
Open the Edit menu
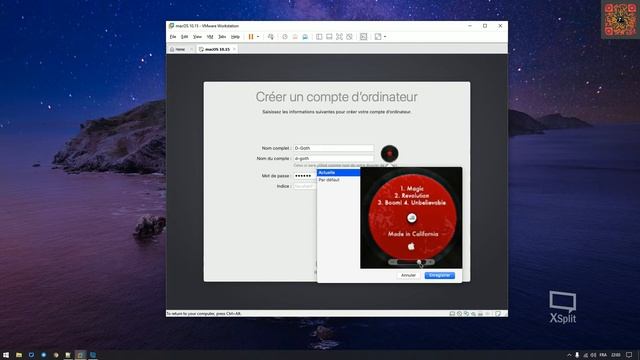(184, 37)
